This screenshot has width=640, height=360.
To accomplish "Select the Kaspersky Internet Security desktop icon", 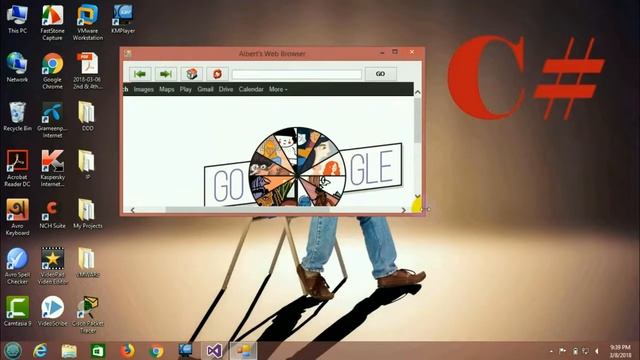I will [x=52, y=169].
